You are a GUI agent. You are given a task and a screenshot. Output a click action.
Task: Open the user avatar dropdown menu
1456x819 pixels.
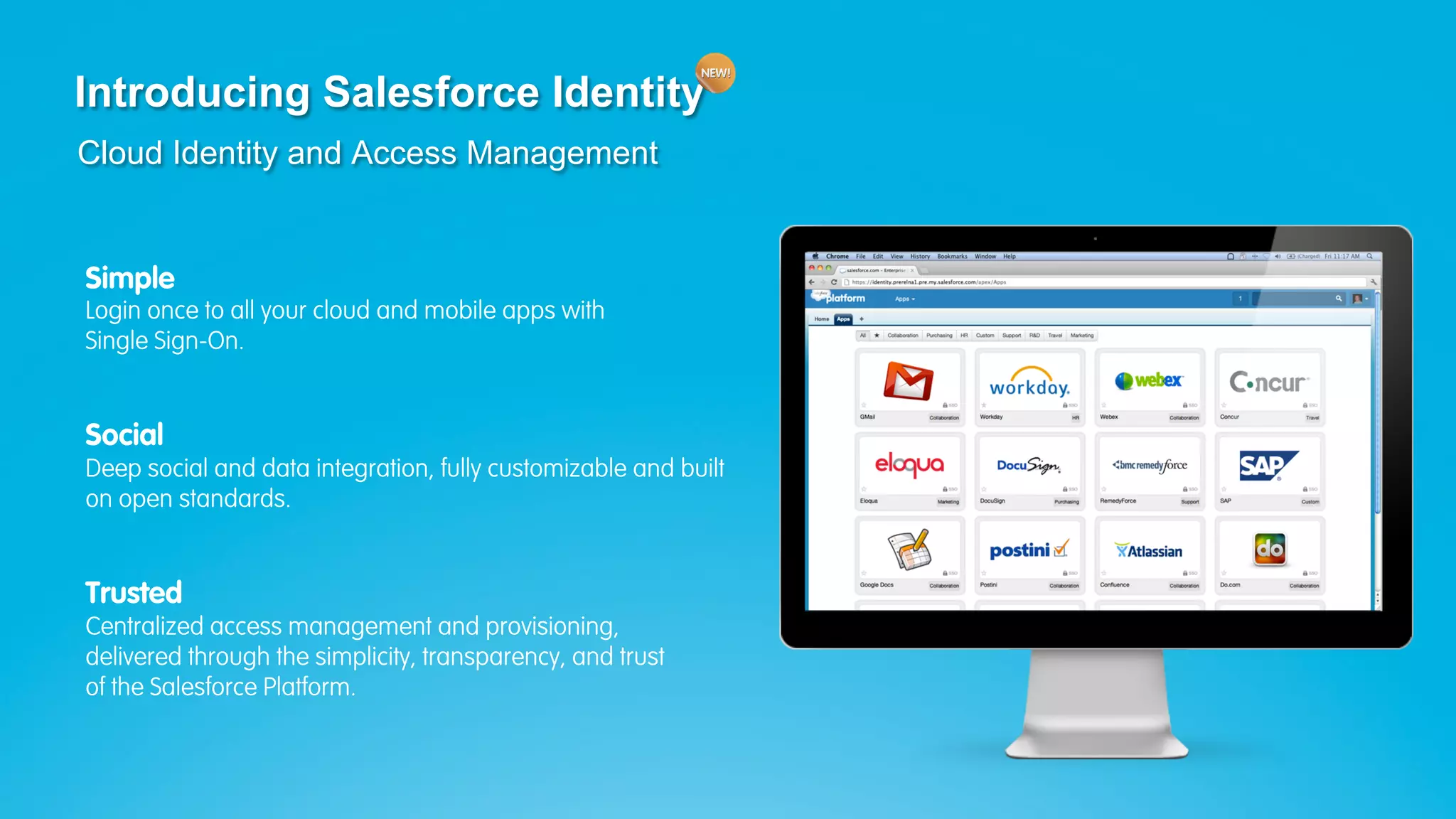(1361, 299)
